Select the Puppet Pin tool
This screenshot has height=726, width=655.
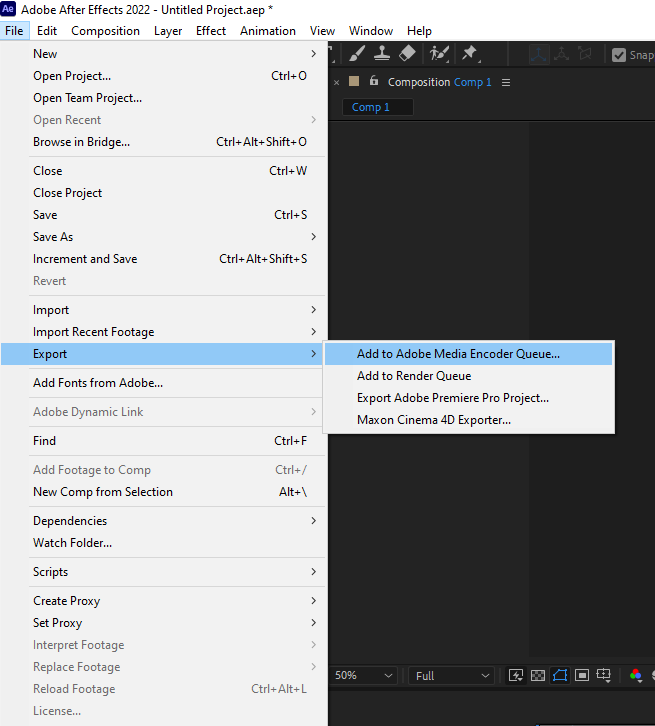coord(469,54)
